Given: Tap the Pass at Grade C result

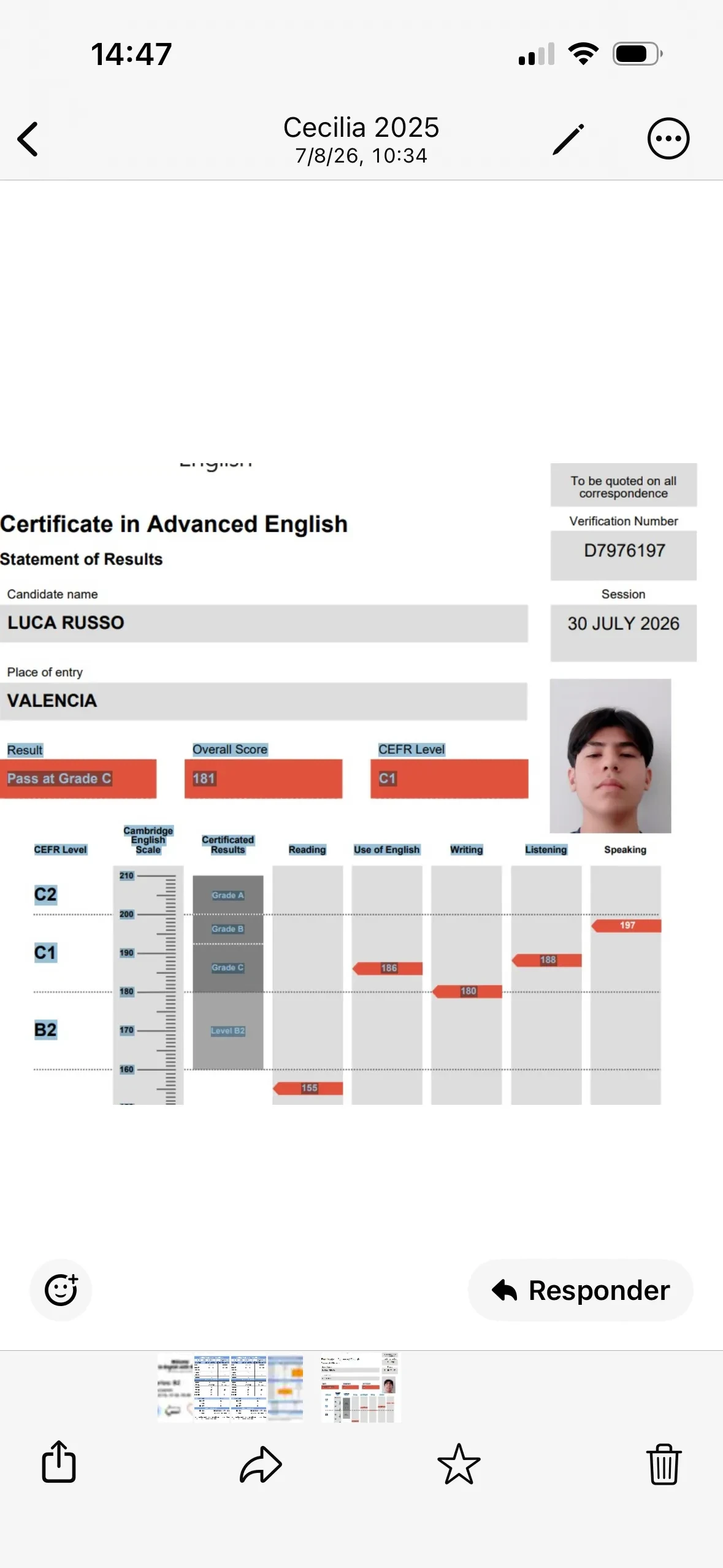Looking at the screenshot, I should (x=78, y=778).
